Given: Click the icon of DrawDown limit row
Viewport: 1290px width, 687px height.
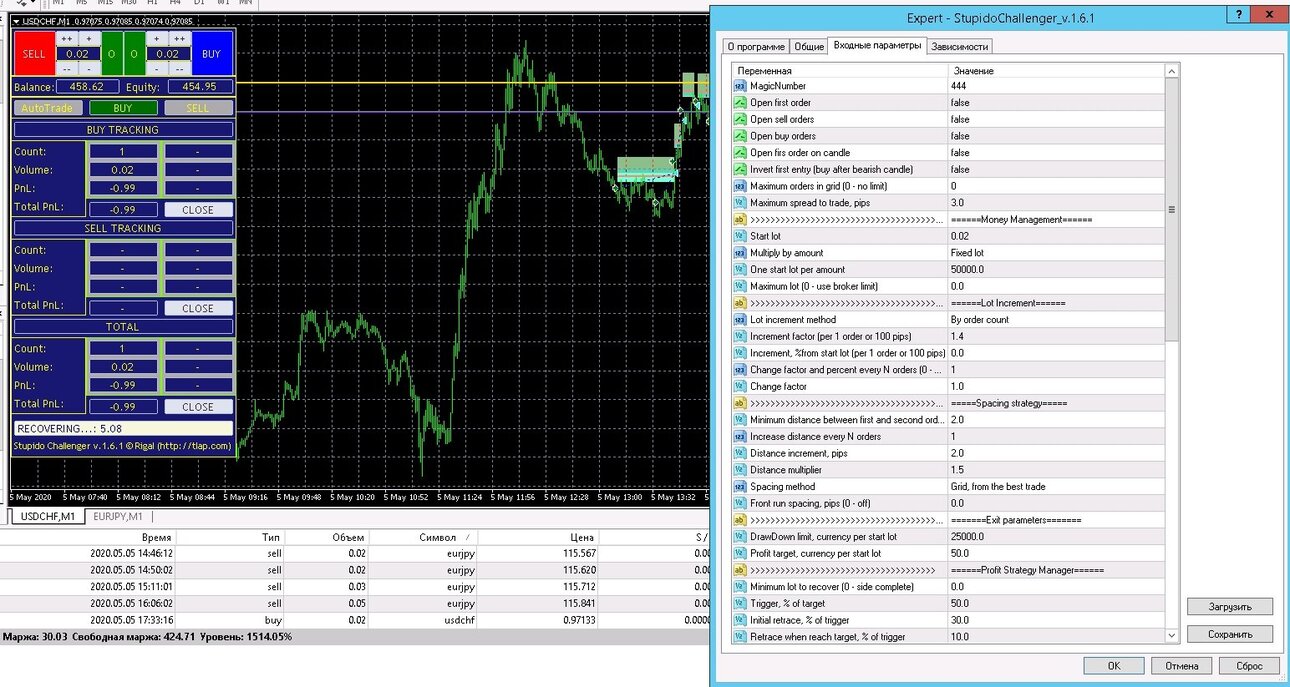Looking at the screenshot, I should tap(740, 536).
